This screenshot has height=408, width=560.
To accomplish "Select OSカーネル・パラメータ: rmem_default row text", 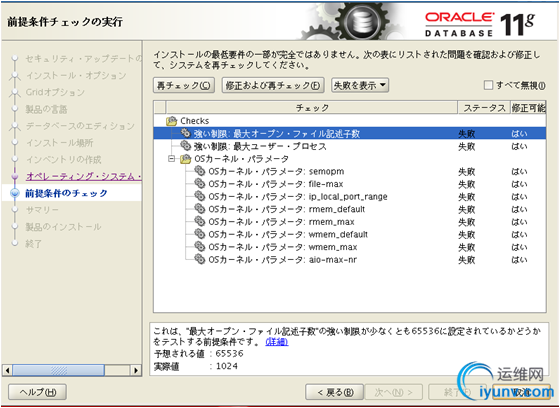I will click(x=286, y=209).
